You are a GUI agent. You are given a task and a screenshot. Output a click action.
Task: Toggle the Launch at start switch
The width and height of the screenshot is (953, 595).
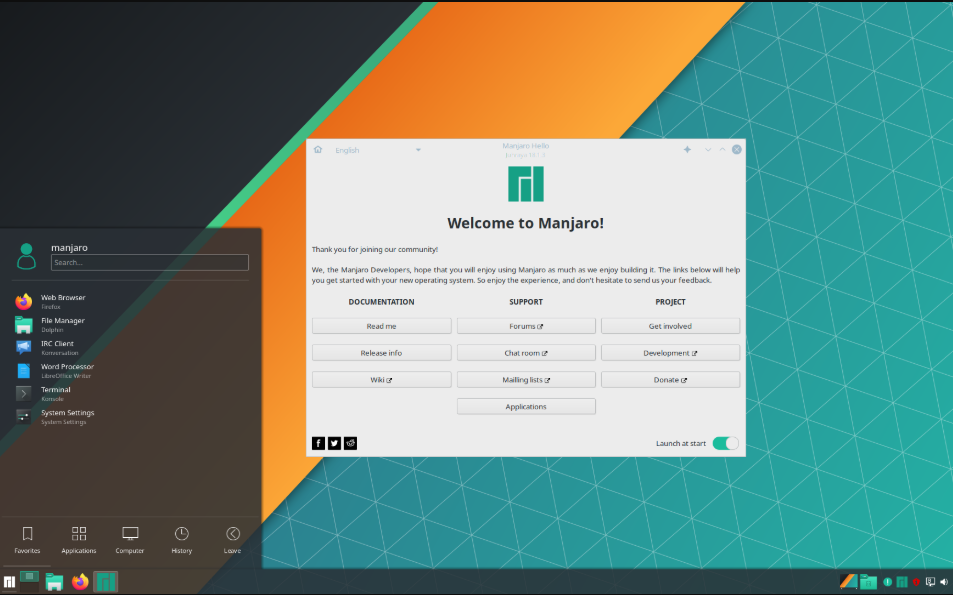[x=725, y=443]
